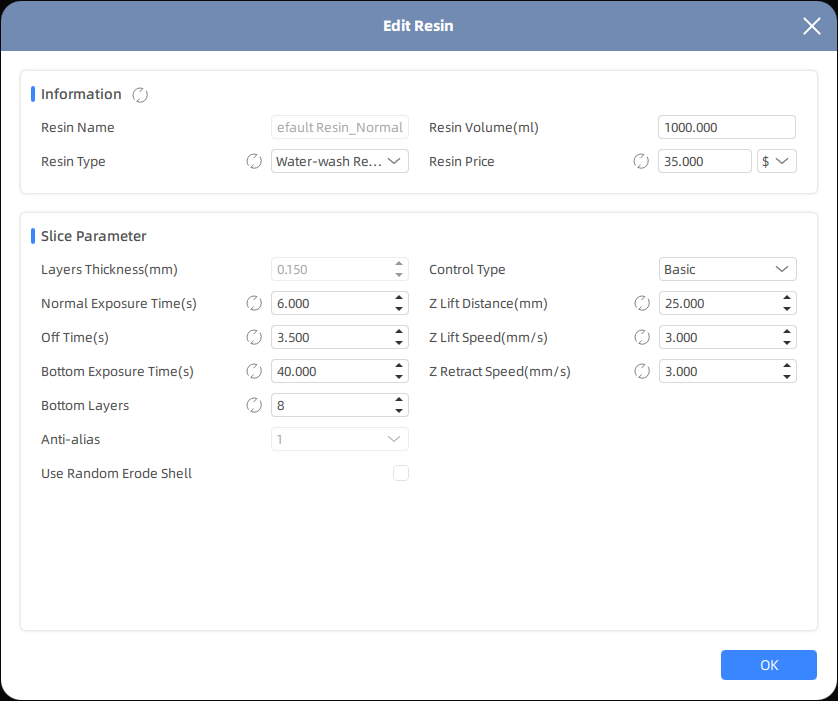Reset the Resin Price value
Screen dimensions: 838x701
click(641, 161)
